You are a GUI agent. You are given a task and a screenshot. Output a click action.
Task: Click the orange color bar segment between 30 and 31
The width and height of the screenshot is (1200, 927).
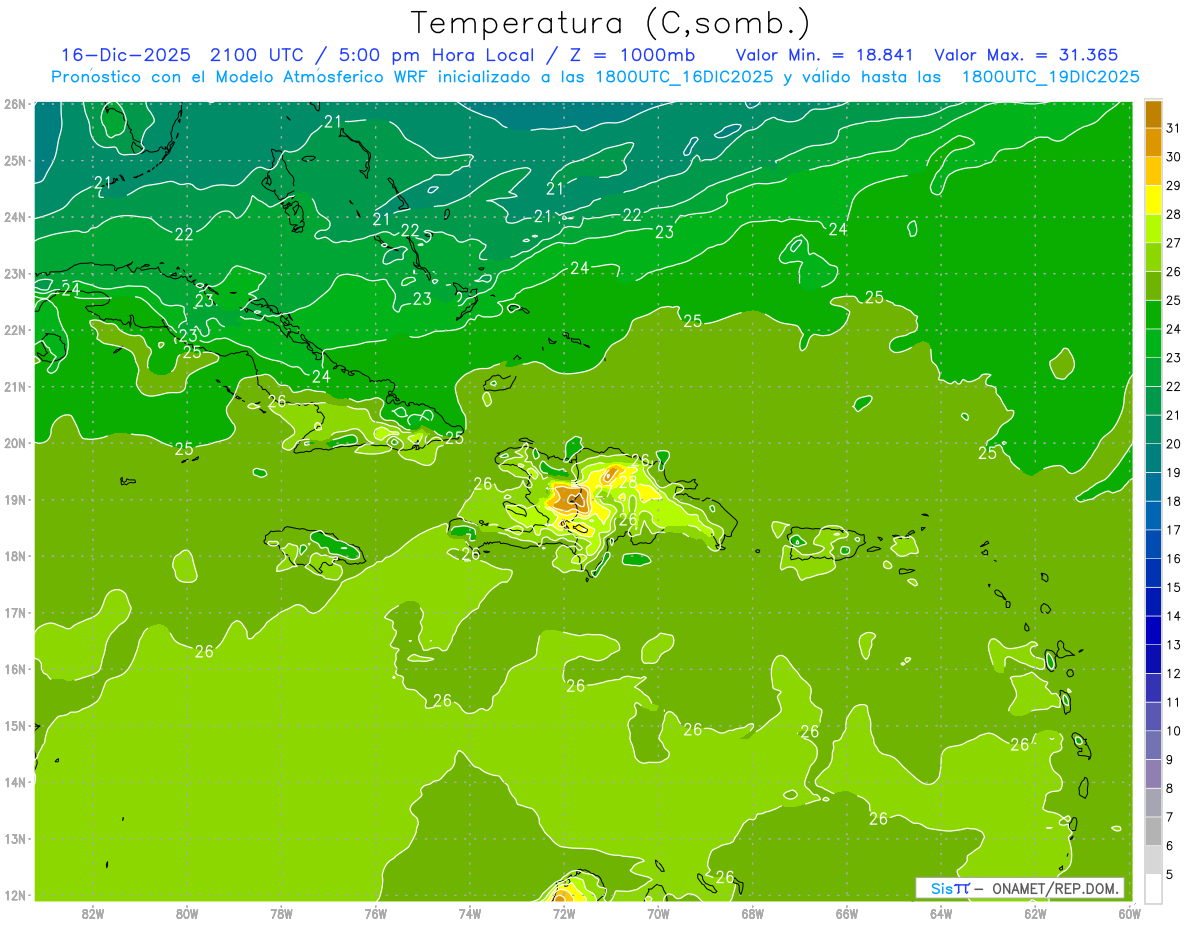pyautogui.click(x=1153, y=142)
